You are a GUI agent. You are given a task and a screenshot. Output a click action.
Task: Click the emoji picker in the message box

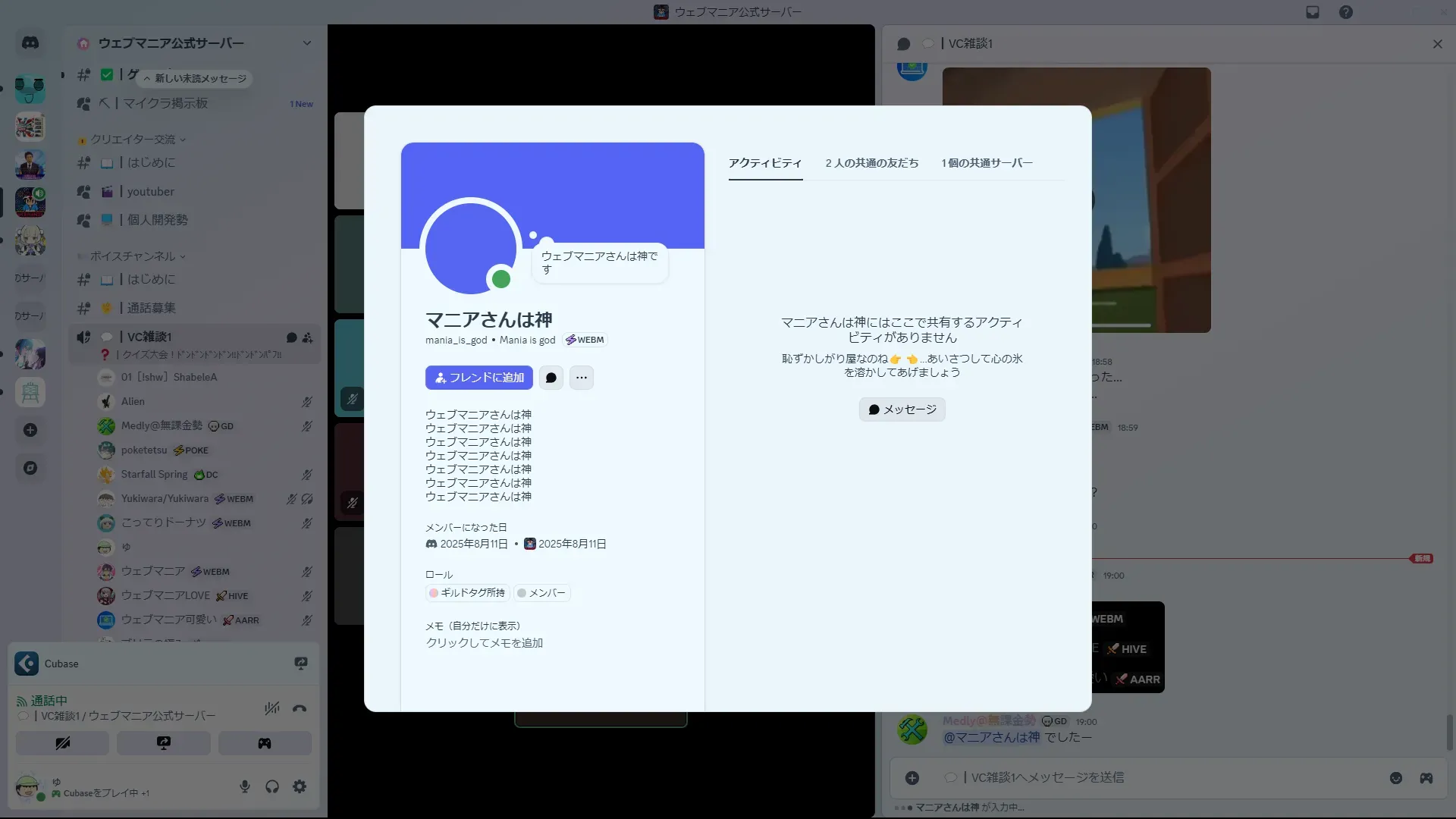click(1396, 778)
